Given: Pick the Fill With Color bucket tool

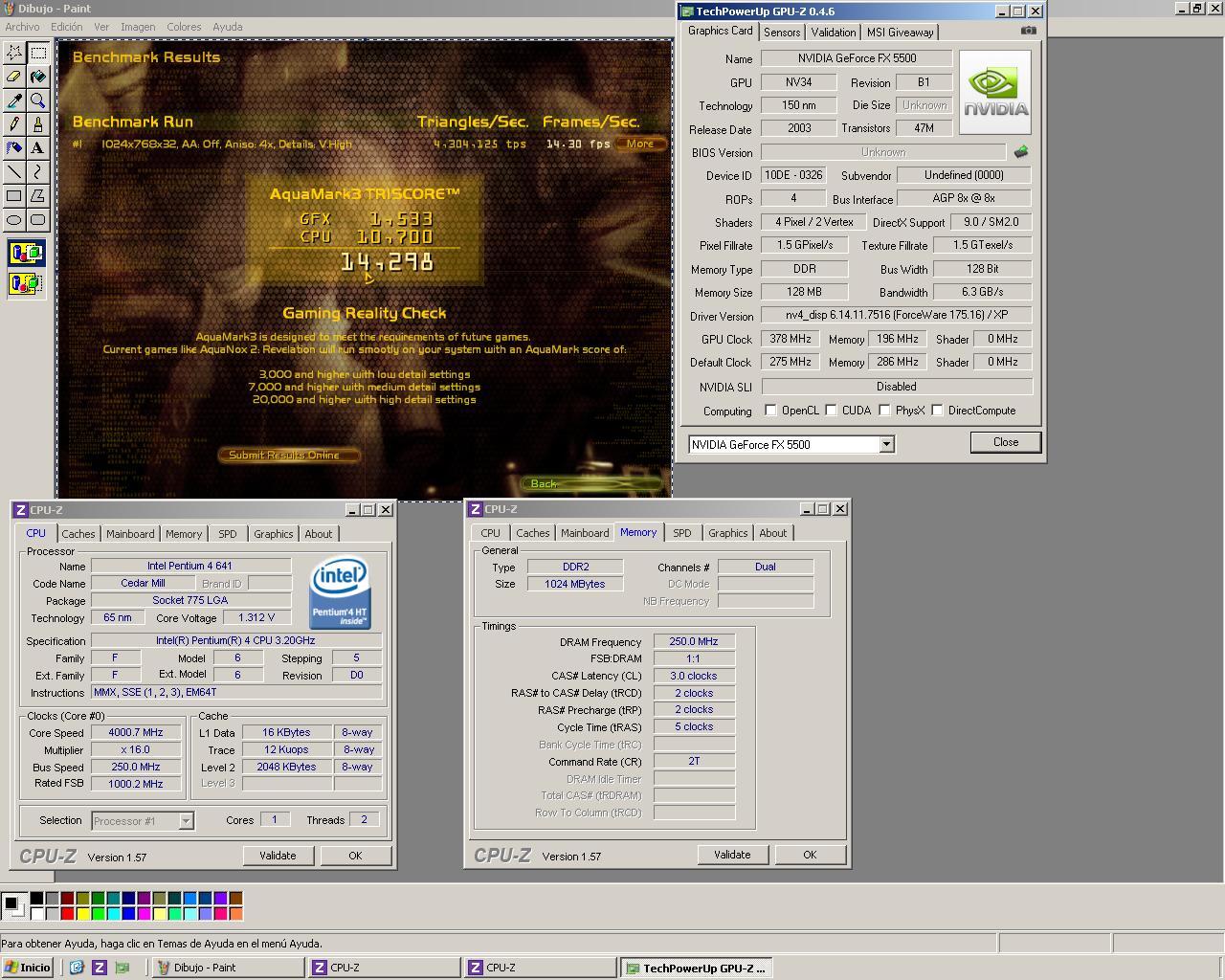Looking at the screenshot, I should pos(38,77).
